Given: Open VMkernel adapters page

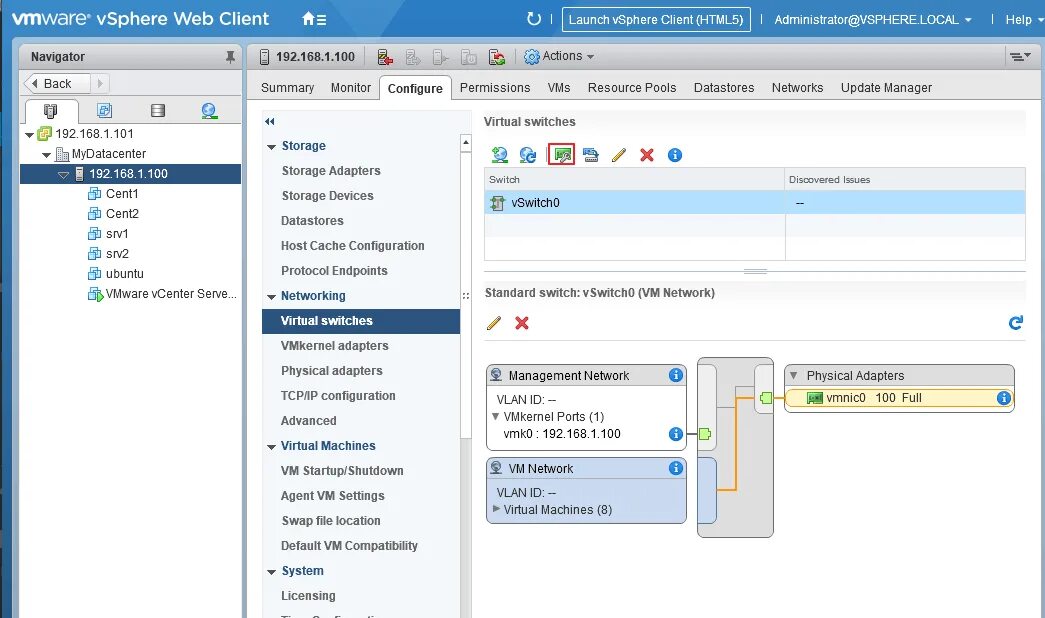Looking at the screenshot, I should tap(335, 345).
